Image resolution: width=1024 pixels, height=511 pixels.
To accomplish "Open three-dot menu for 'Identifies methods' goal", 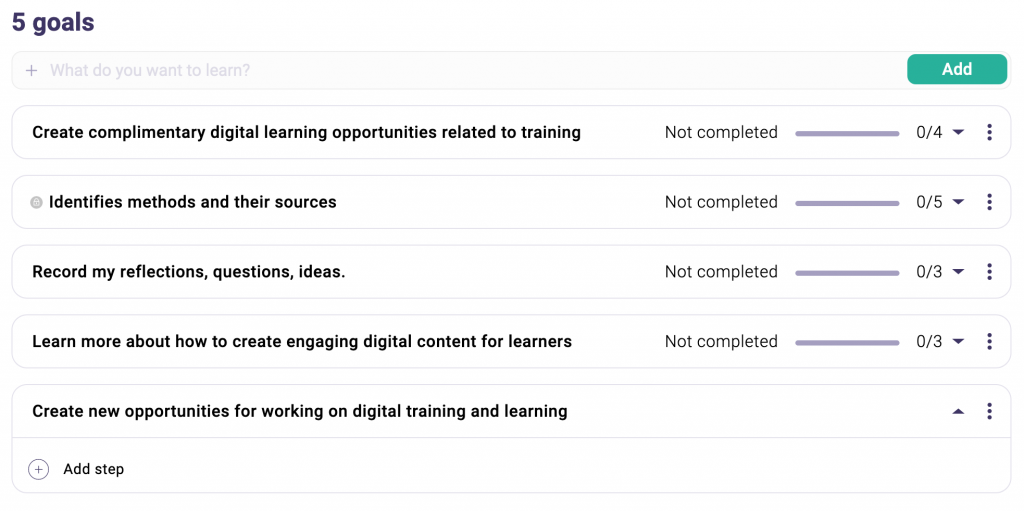I will 989,202.
